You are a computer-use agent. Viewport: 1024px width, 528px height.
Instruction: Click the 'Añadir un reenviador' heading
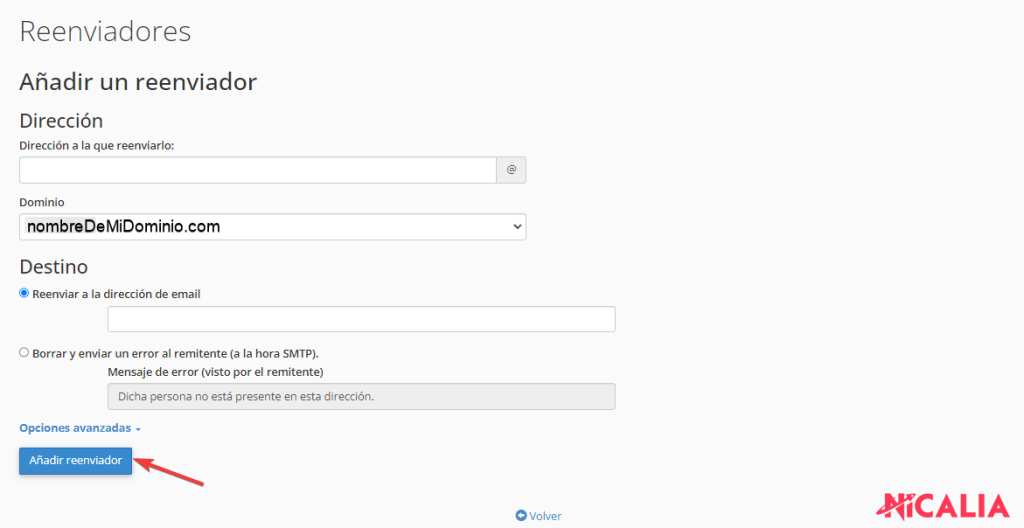tap(138, 81)
